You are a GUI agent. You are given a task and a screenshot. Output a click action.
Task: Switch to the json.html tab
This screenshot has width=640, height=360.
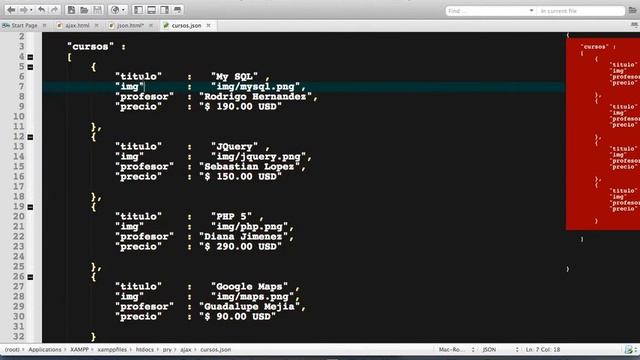coord(130,25)
